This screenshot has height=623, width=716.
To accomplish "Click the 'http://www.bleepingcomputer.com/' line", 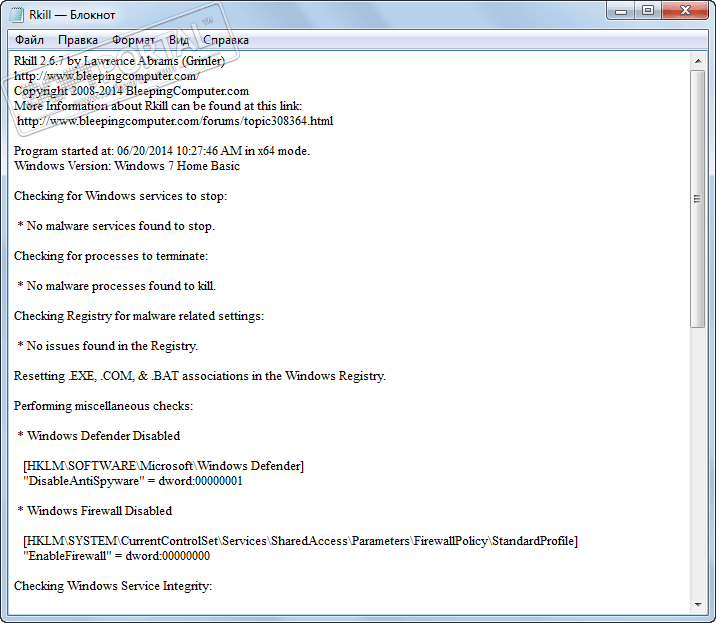I will tap(106, 76).
